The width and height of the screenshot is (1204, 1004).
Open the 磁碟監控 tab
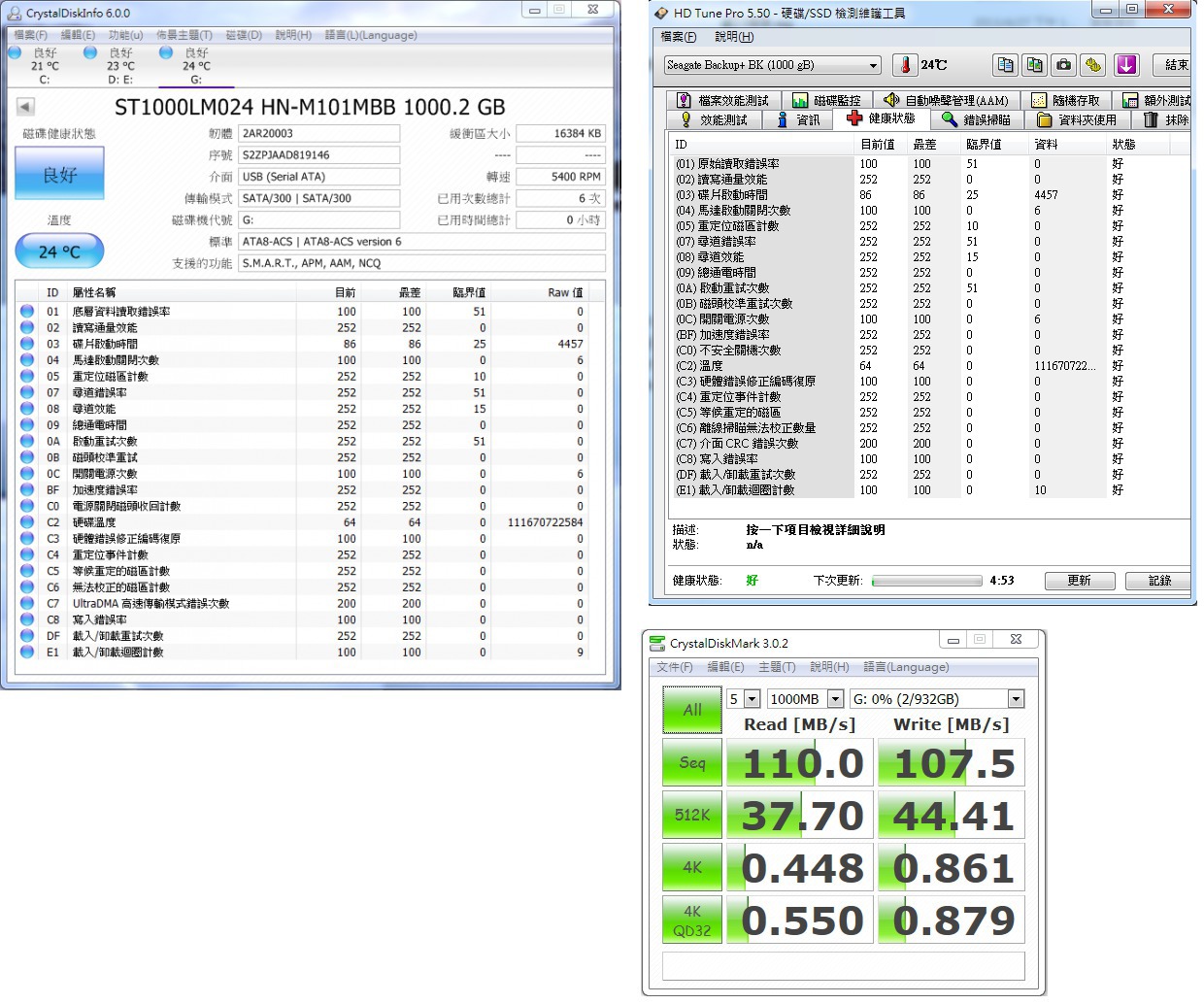(826, 100)
